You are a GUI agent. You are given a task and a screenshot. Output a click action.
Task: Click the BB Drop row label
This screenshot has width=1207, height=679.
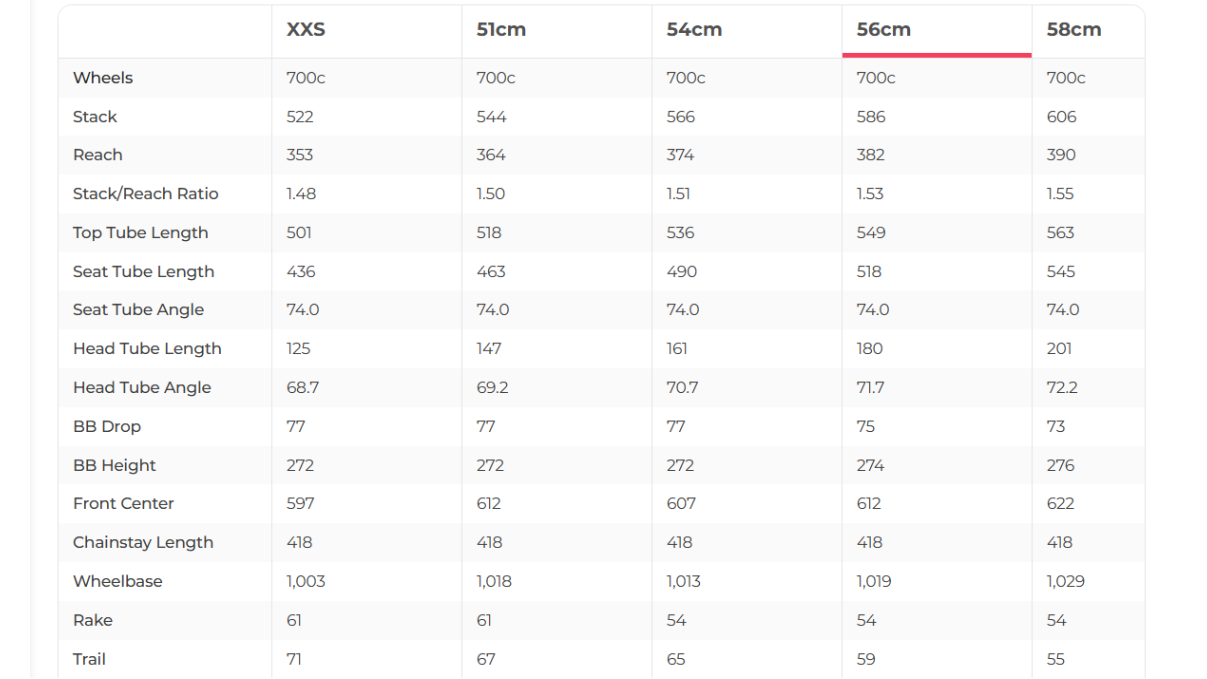click(107, 427)
